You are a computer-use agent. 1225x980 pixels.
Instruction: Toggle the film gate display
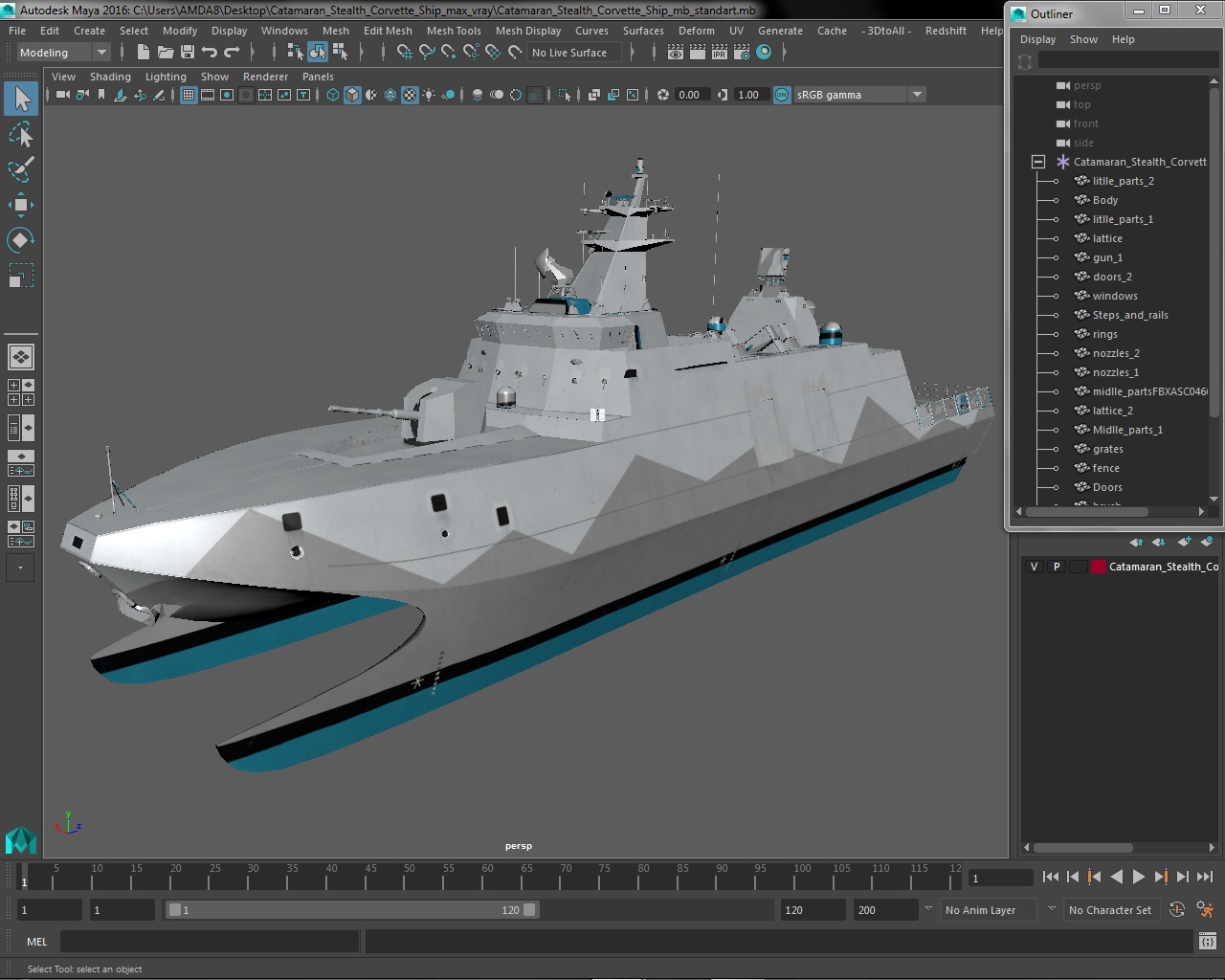click(208, 95)
